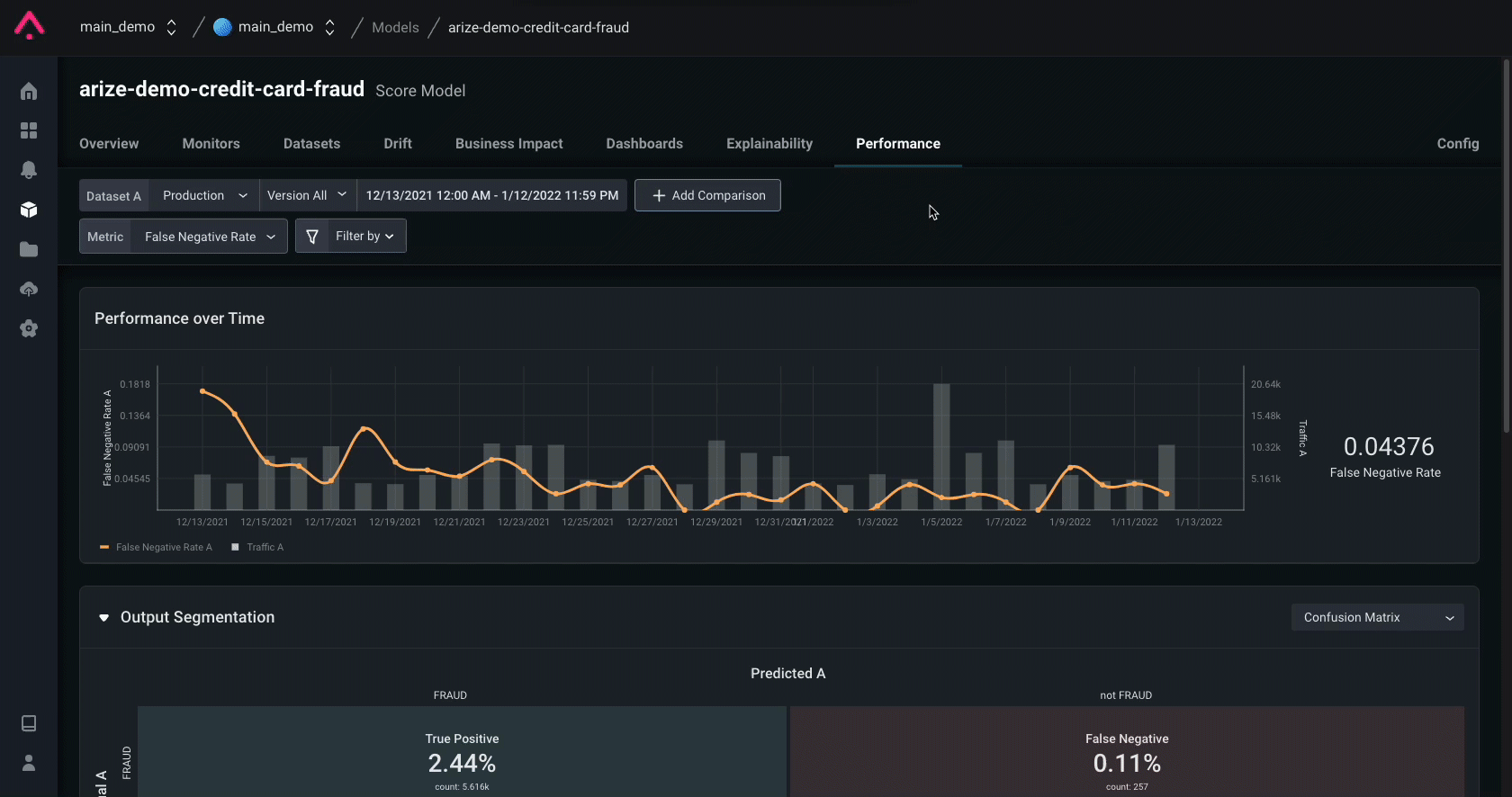Open the cloud upload icon in sidebar
The height and width of the screenshot is (797, 1512).
(x=29, y=289)
